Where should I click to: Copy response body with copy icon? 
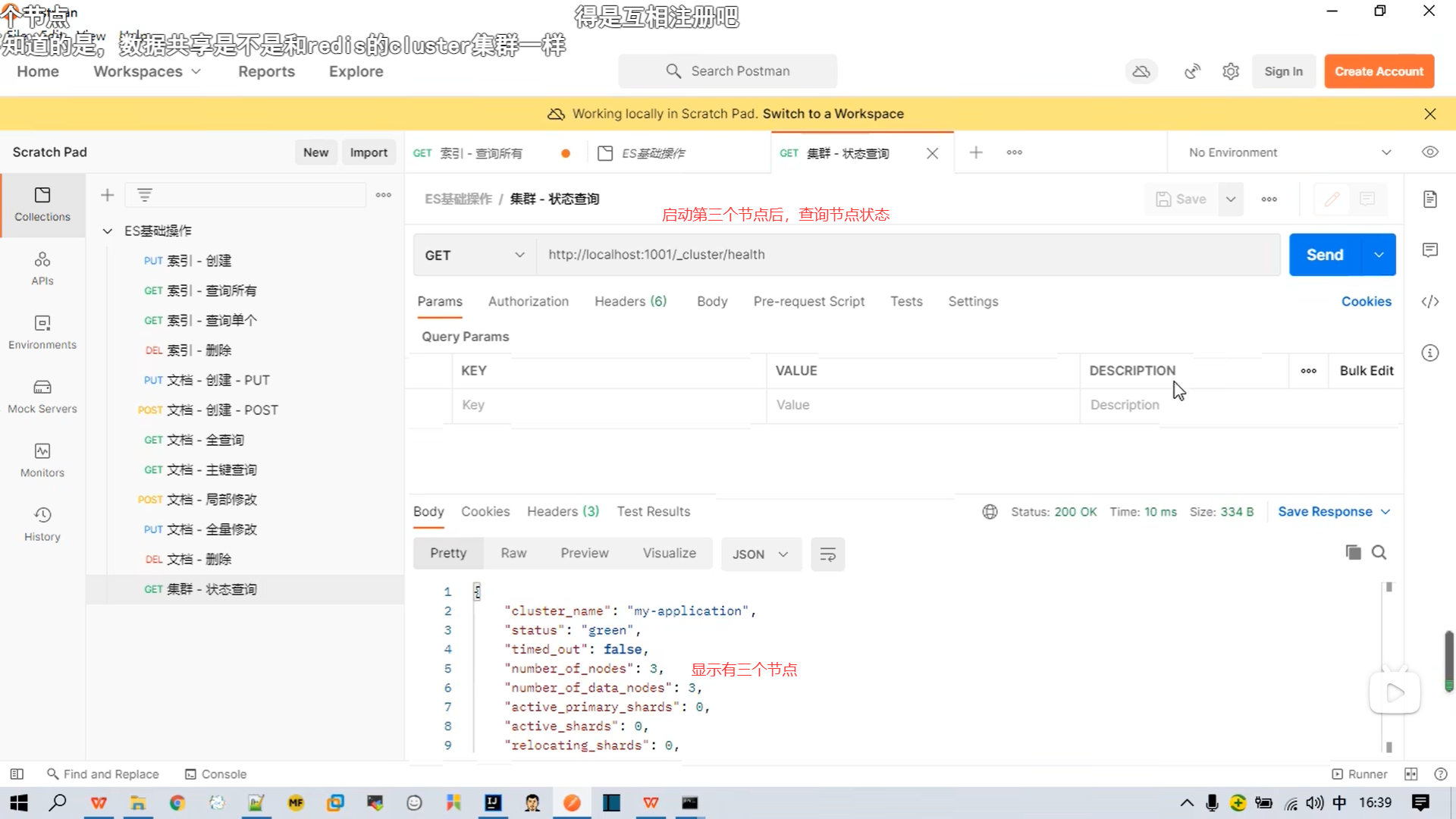1353,552
